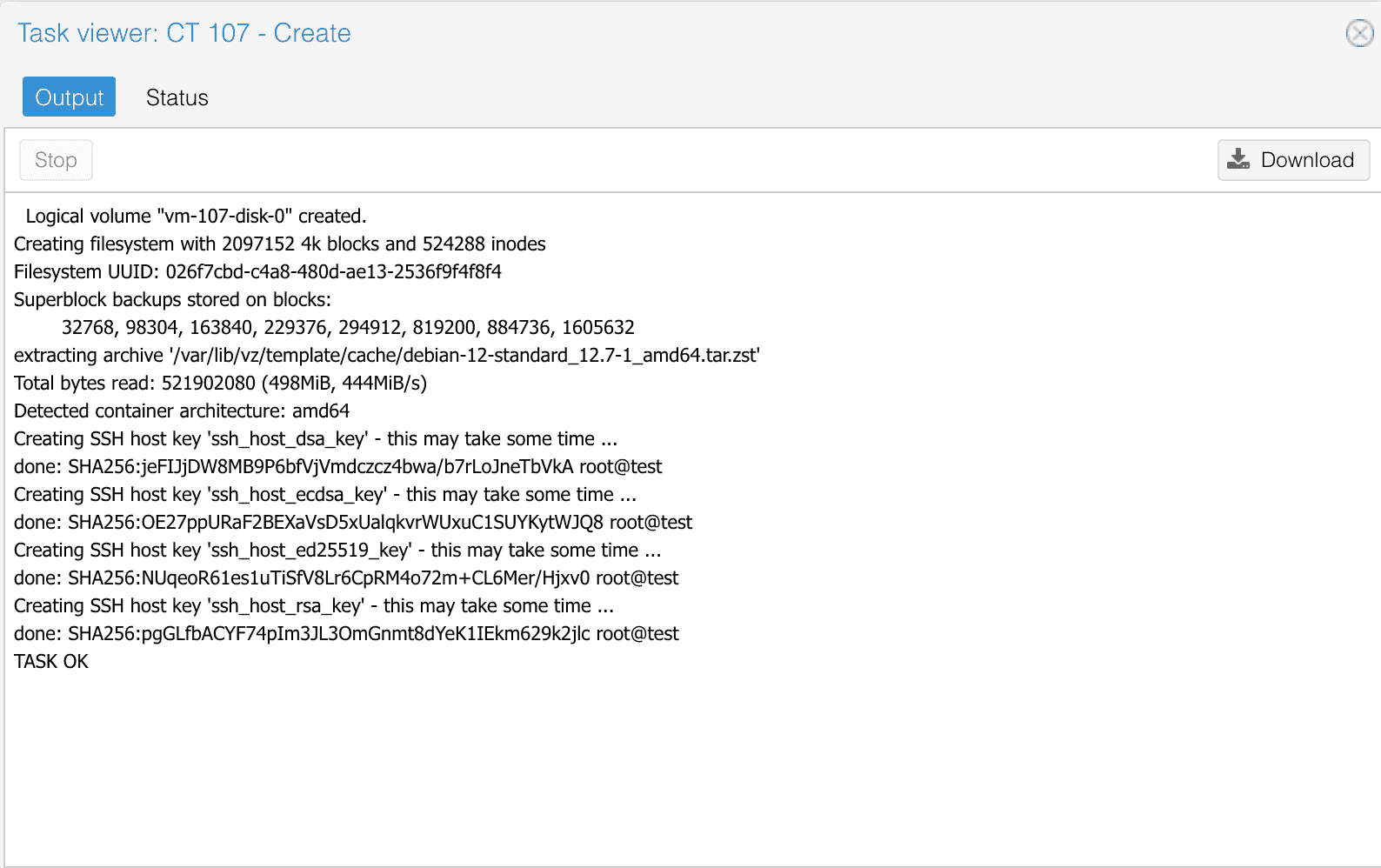Select the 'Total bytes read: 521902080' line
Screen dimensions: 1381x868
coord(220,384)
